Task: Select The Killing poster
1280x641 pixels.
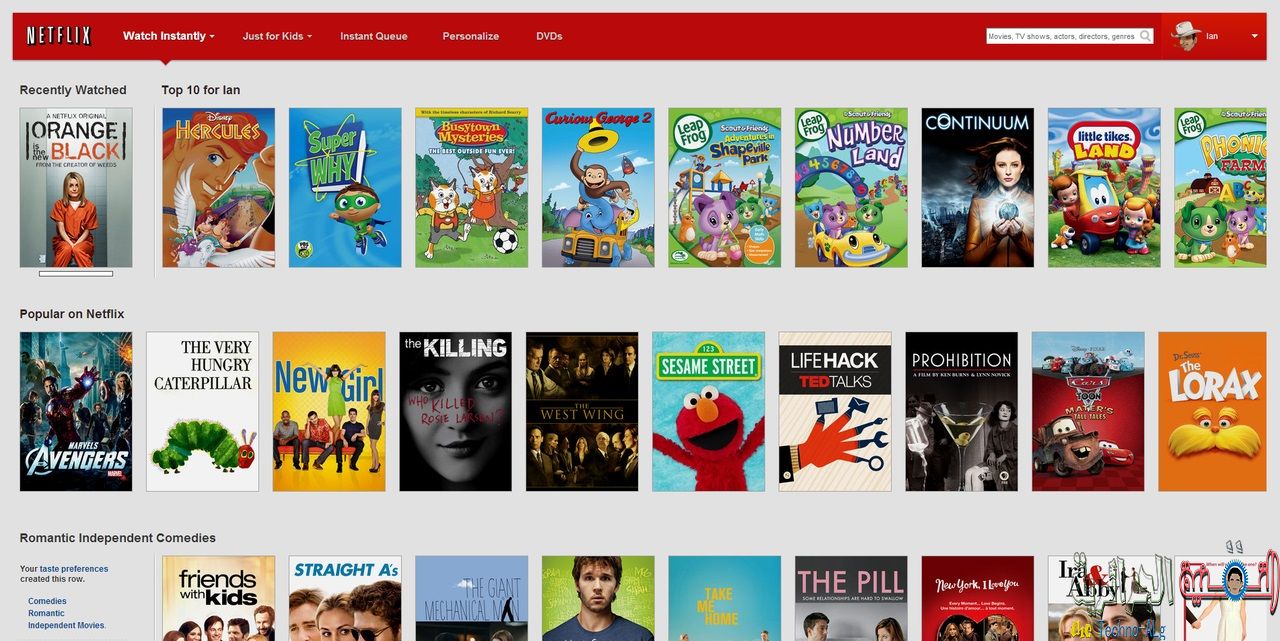Action: (x=455, y=412)
